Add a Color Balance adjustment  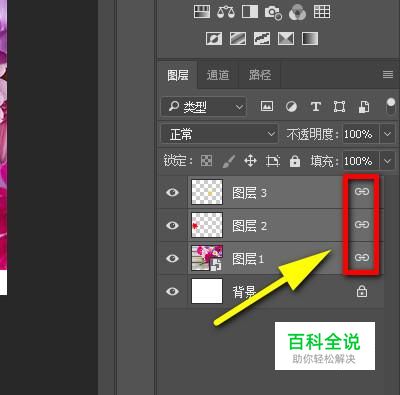point(226,12)
